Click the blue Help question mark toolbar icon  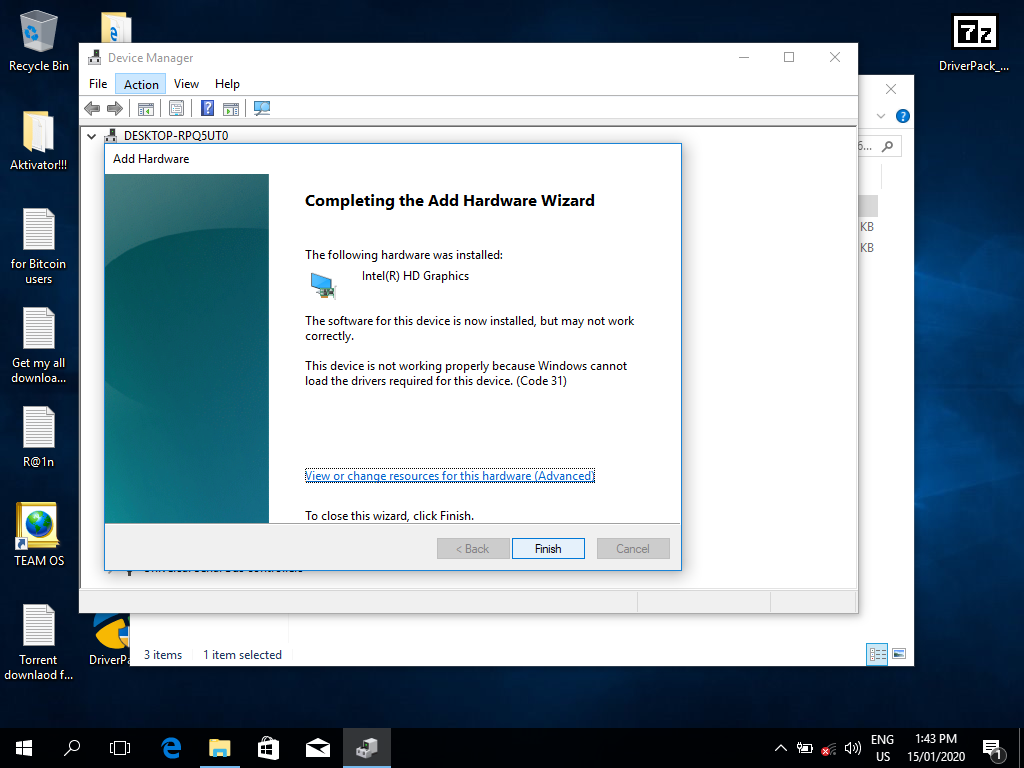tap(207, 108)
